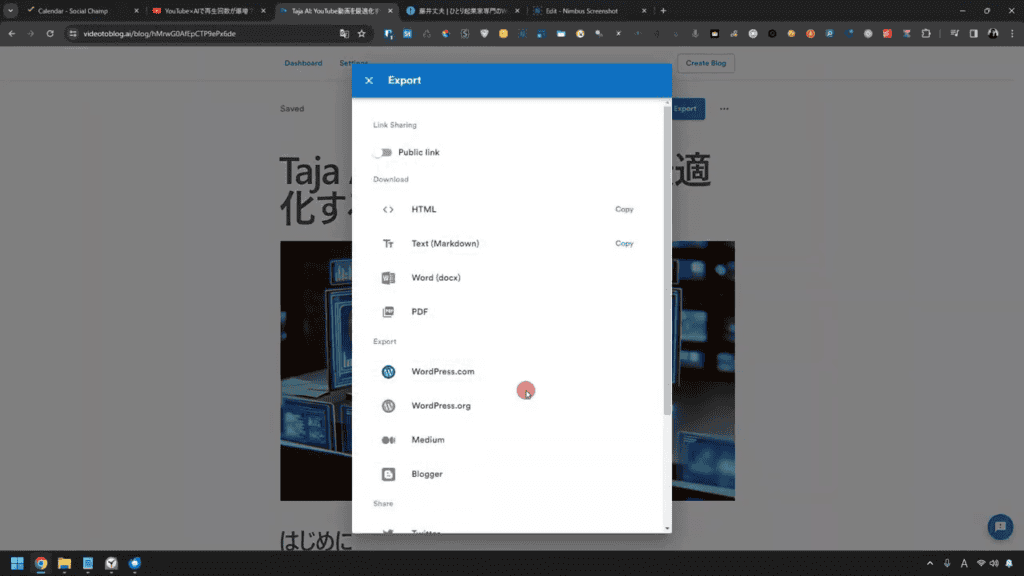The height and width of the screenshot is (576, 1024).
Task: Click the Create Blog button
Action: (705, 63)
